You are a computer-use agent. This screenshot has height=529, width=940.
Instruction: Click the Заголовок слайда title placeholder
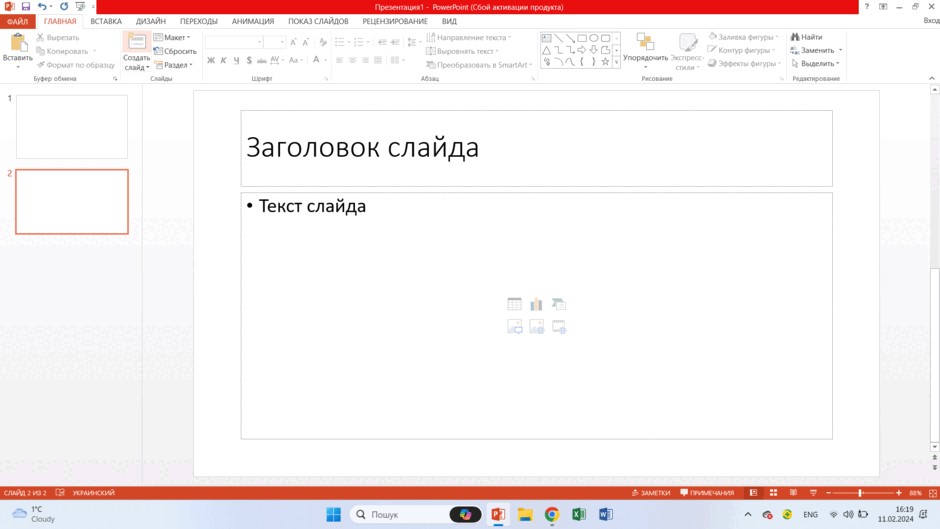point(537,148)
